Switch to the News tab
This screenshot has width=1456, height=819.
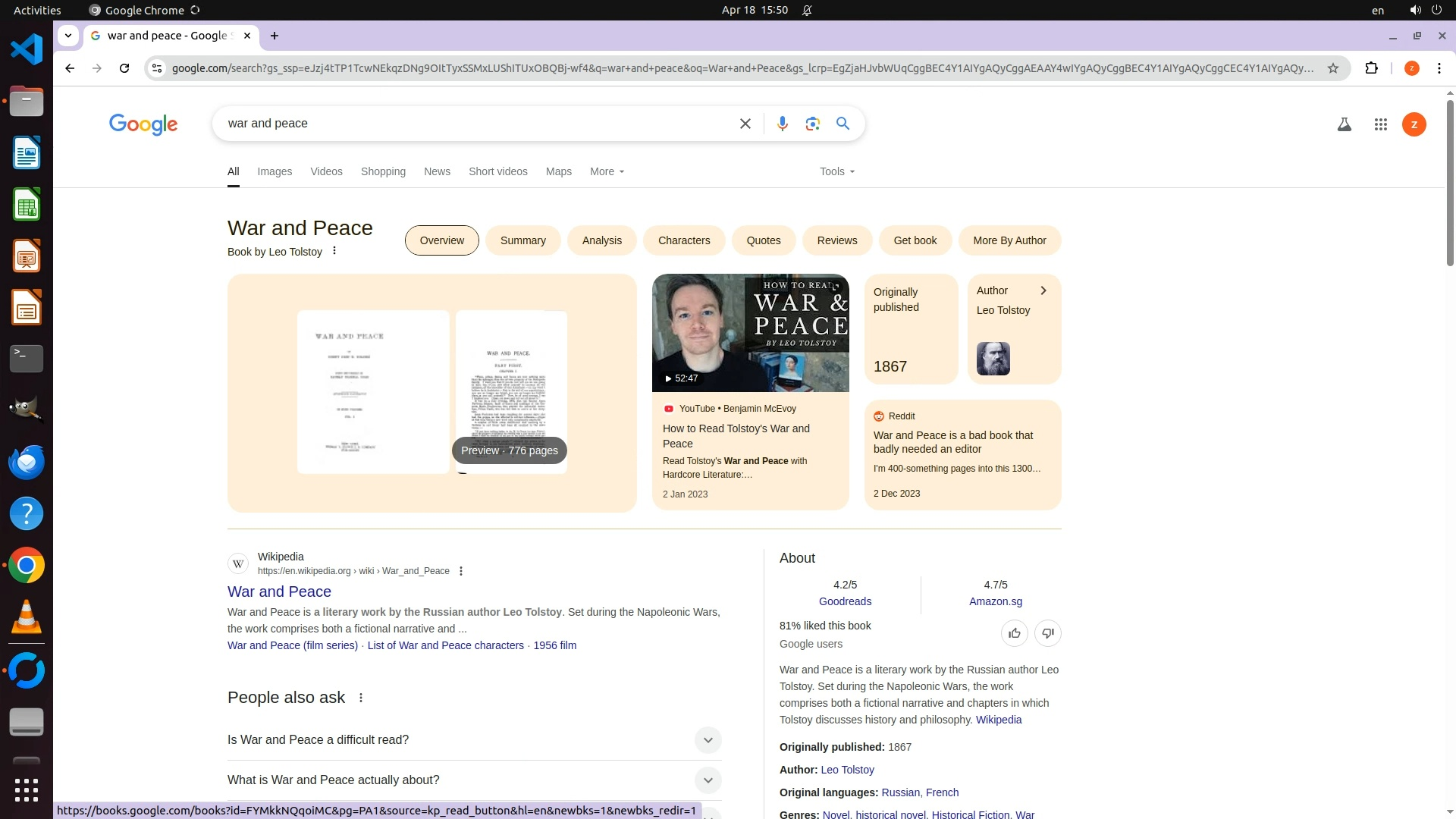(437, 171)
